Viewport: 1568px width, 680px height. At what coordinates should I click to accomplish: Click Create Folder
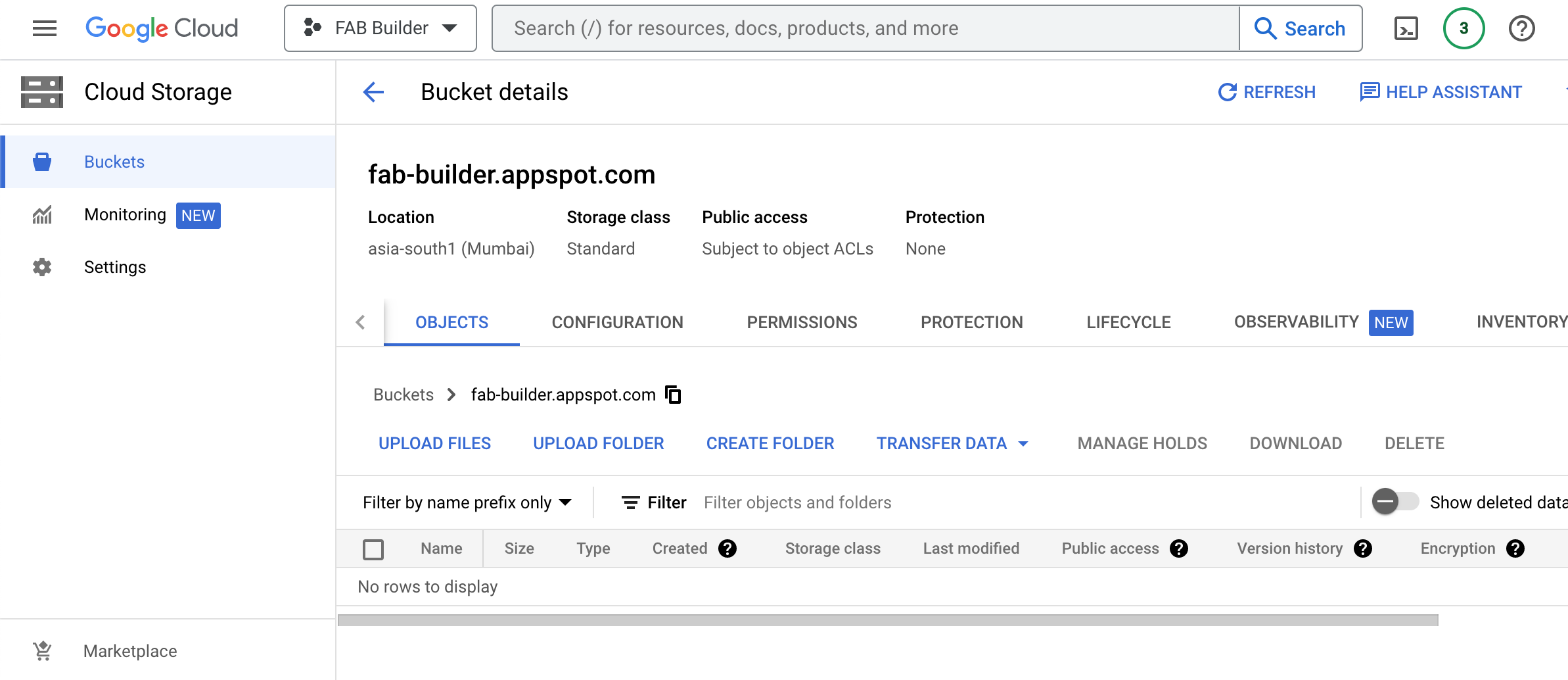pos(770,443)
